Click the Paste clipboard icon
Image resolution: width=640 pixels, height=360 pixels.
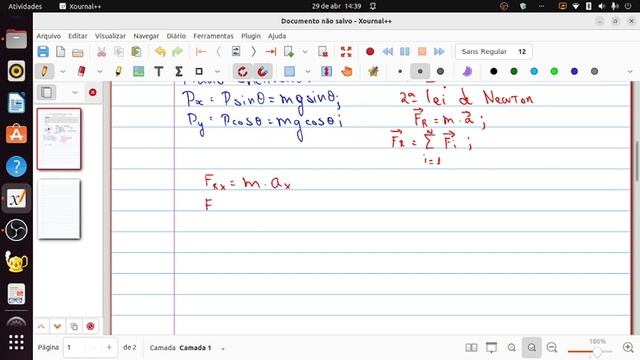[x=136, y=52]
